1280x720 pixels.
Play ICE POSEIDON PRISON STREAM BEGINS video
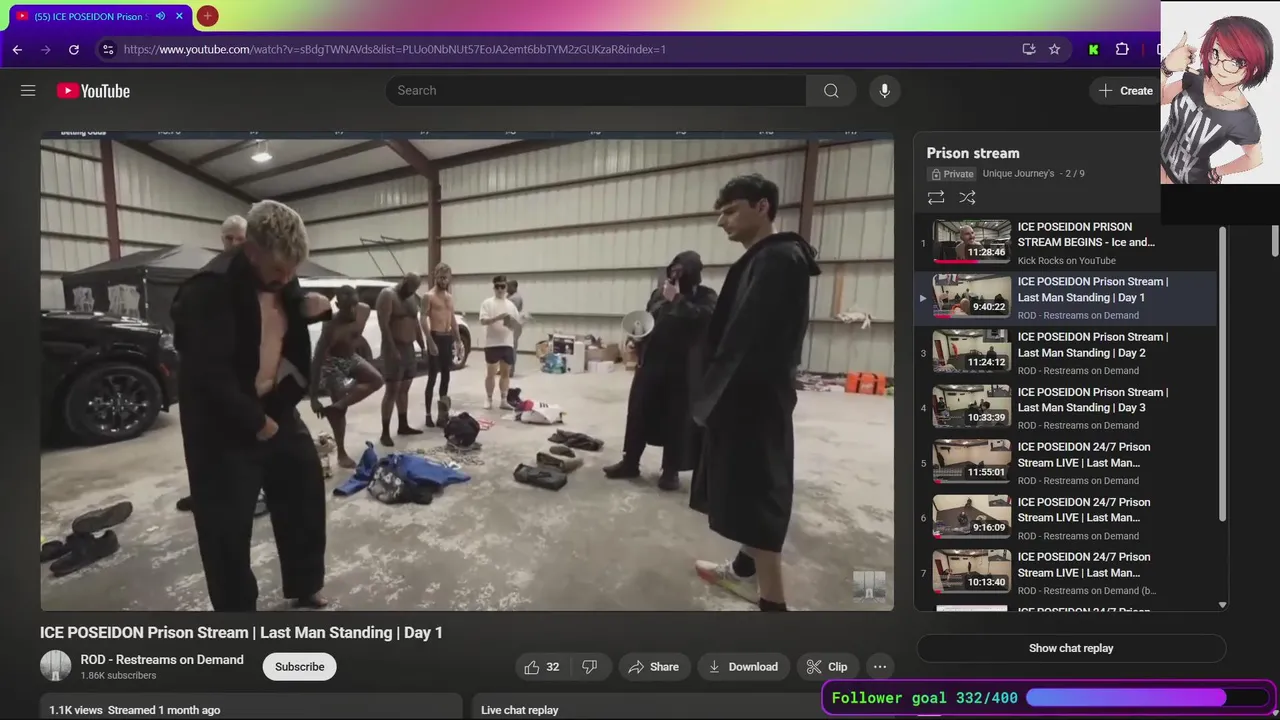1066,243
